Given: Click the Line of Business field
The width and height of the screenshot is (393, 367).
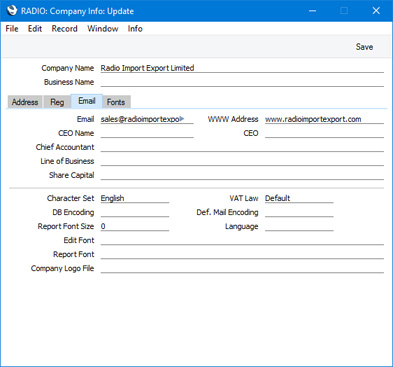Looking at the screenshot, I should [x=242, y=161].
